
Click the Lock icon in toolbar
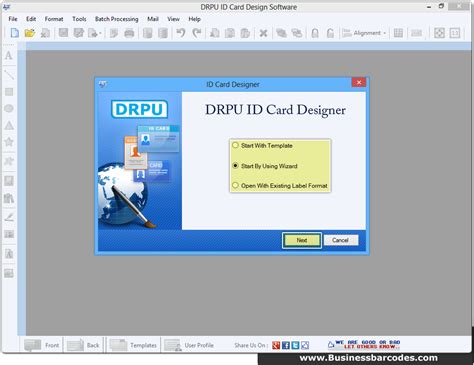[x=315, y=33]
